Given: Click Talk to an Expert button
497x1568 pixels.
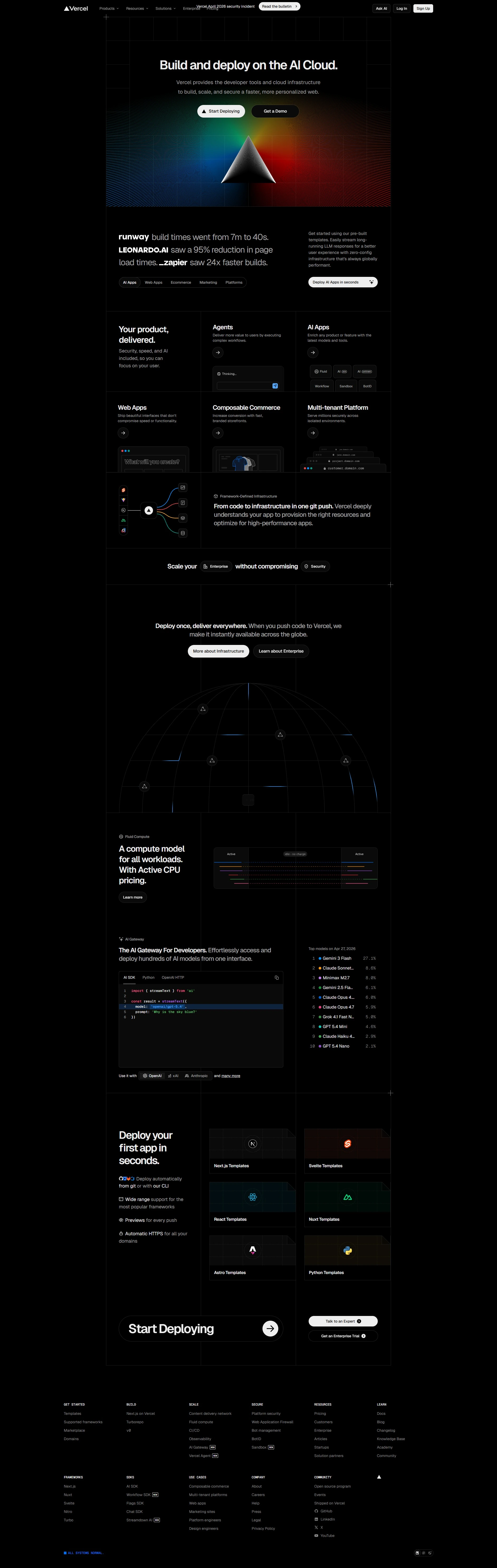Looking at the screenshot, I should [343, 1321].
